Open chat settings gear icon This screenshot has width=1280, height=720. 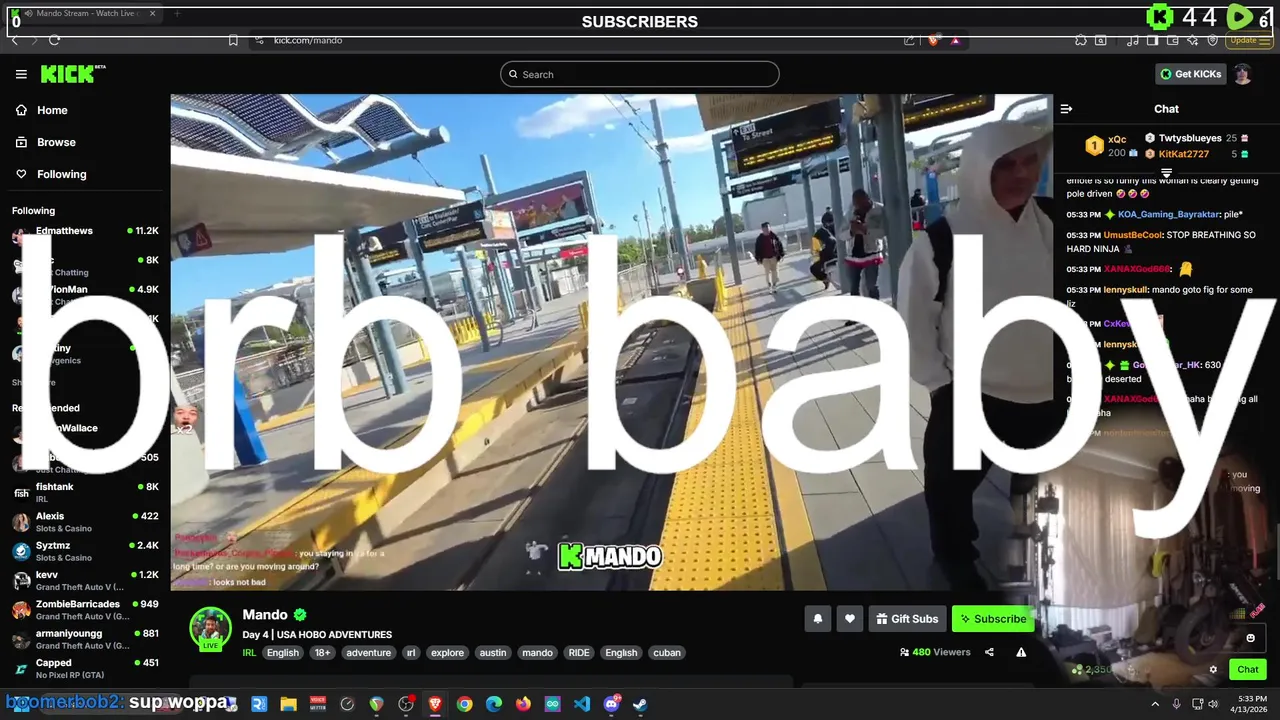pos(1213,670)
